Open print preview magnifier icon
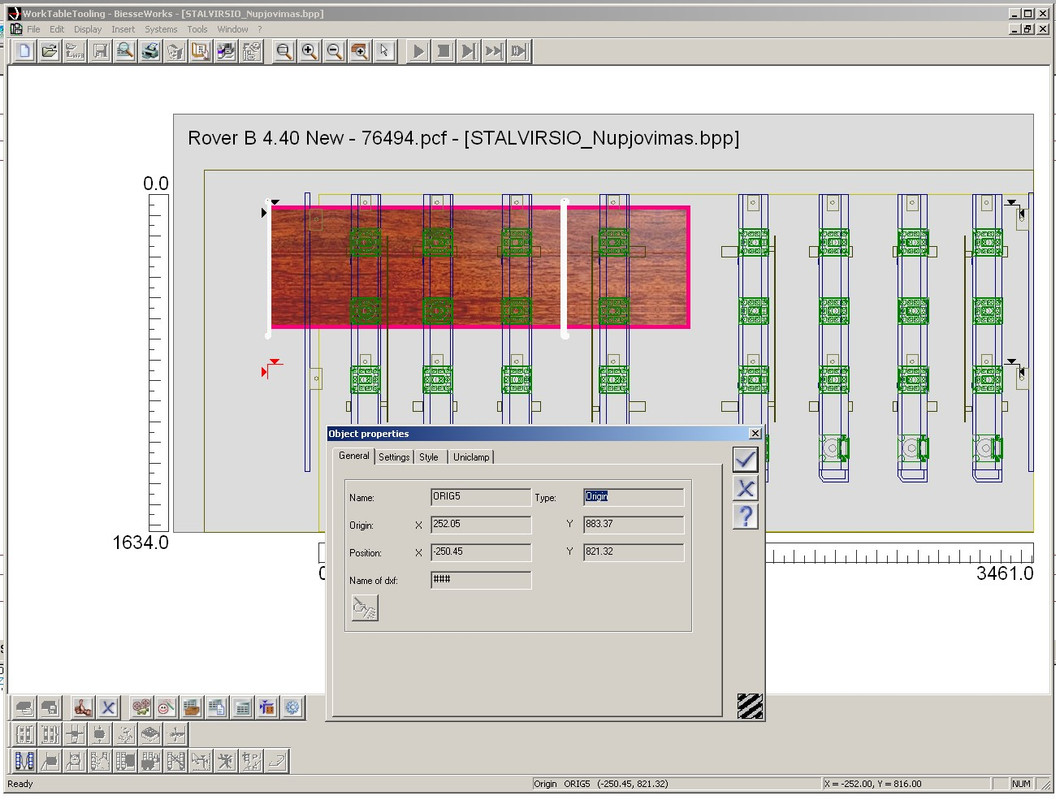The width and height of the screenshot is (1056, 800). 125,51
